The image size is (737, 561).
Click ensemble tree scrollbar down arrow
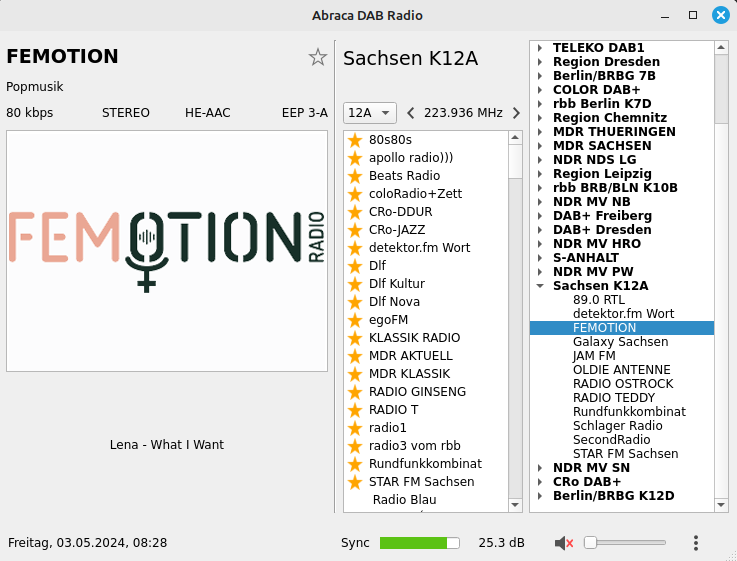click(x=721, y=505)
